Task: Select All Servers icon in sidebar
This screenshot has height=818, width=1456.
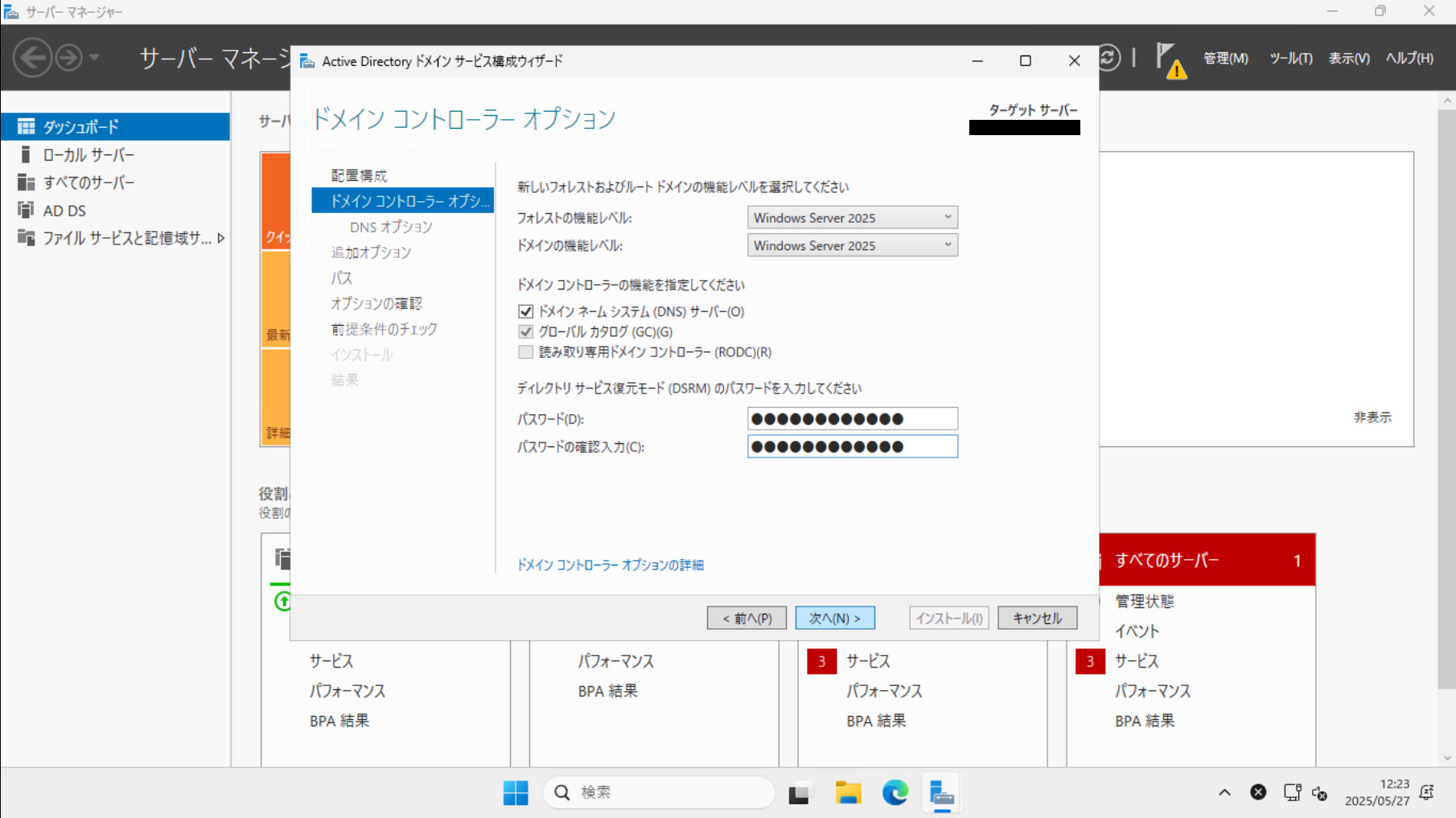Action: pyautogui.click(x=26, y=183)
